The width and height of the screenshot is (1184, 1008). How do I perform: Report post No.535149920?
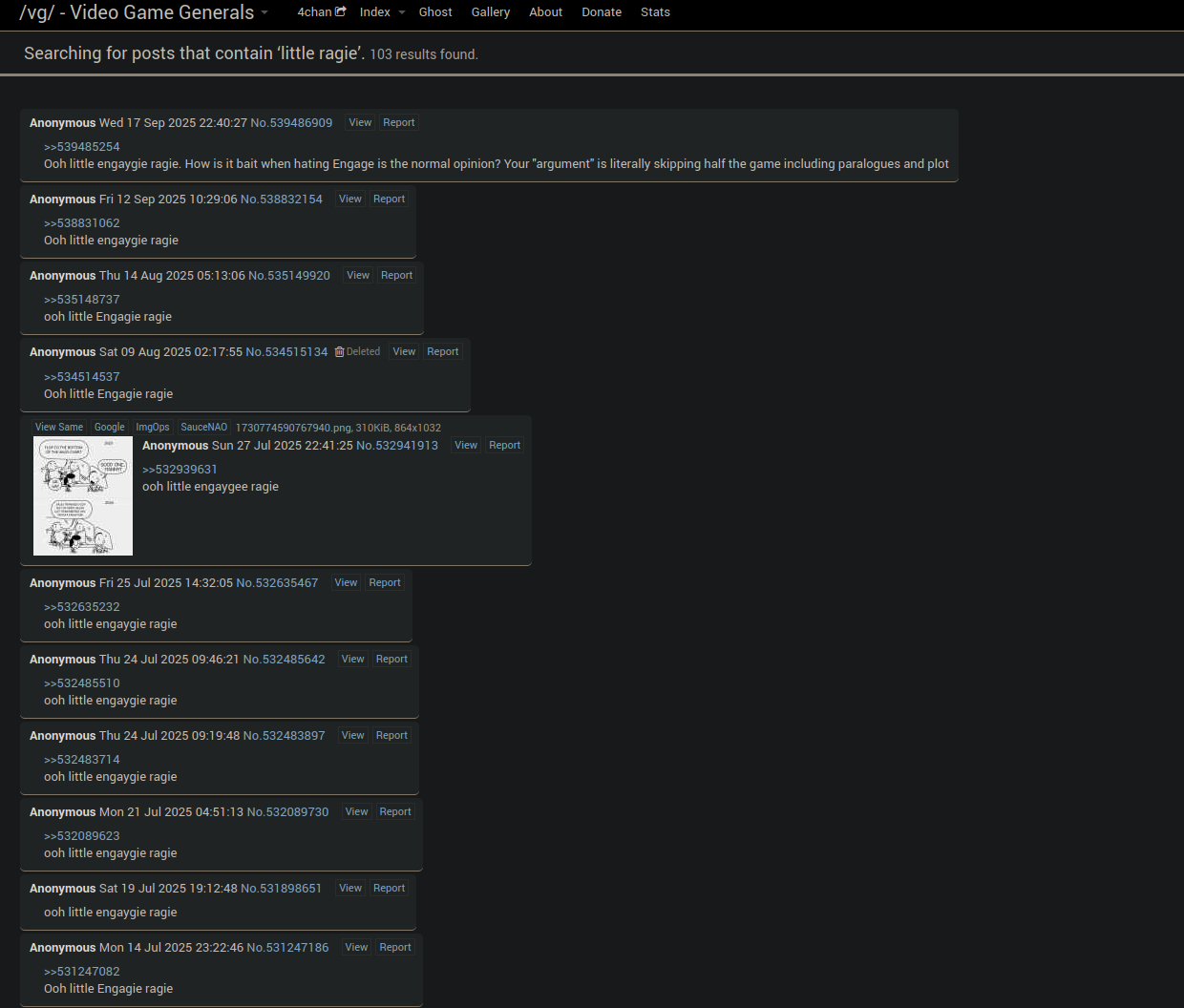397,275
